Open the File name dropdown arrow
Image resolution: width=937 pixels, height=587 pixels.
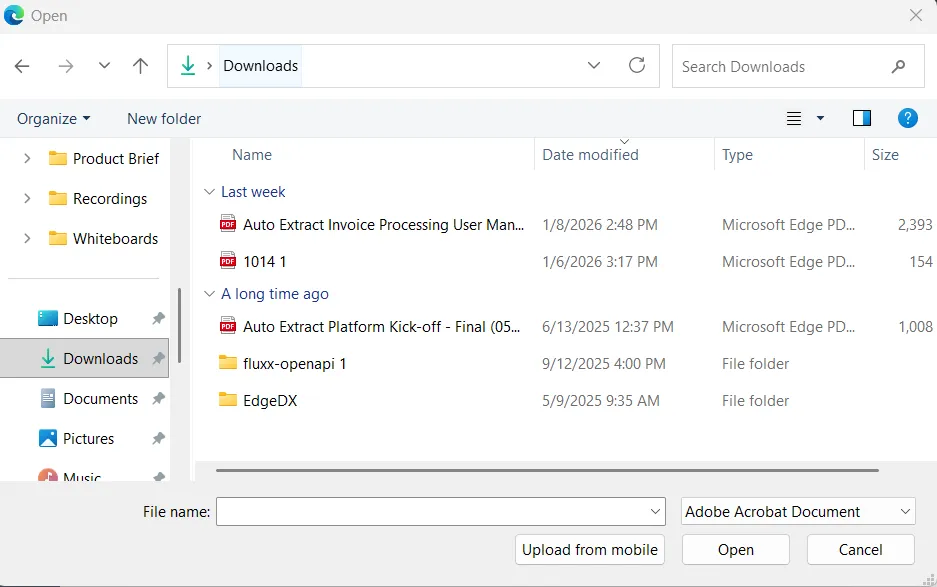coord(655,512)
